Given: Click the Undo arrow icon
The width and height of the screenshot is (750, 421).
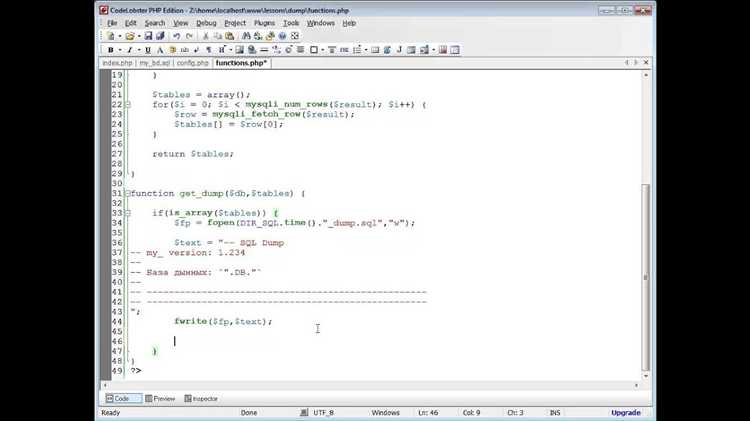Looking at the screenshot, I should 176,36.
